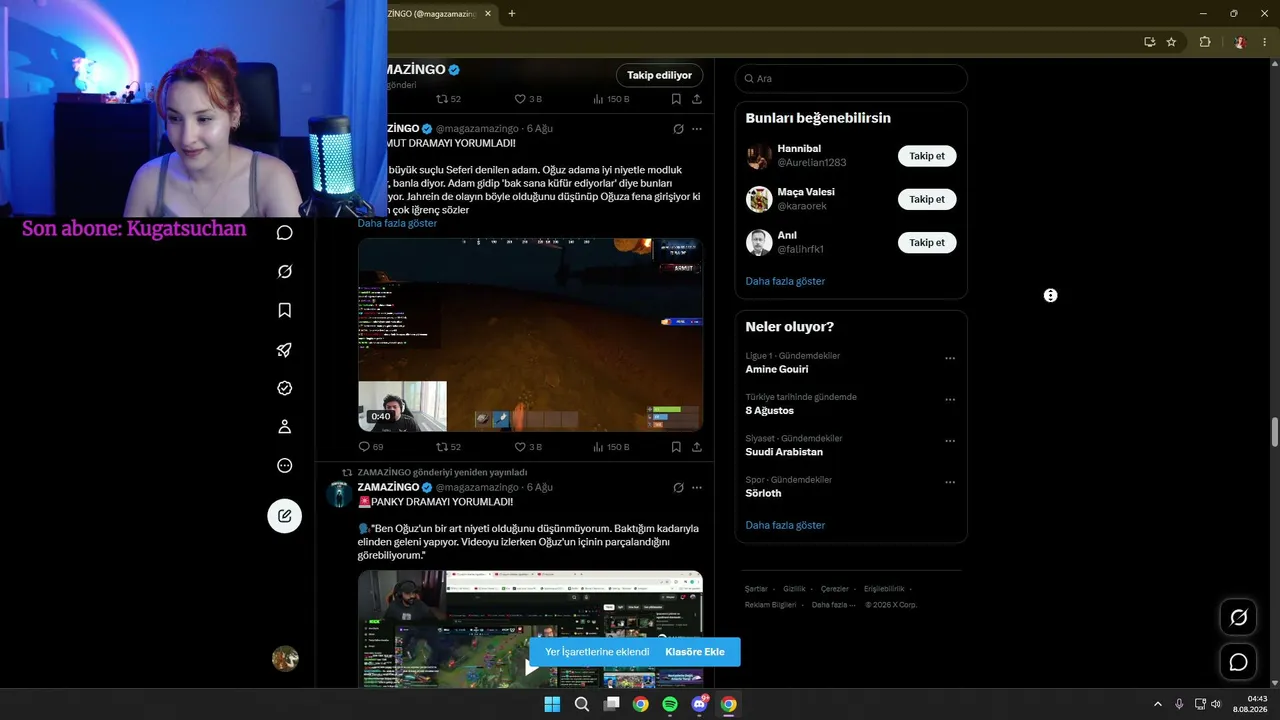The height and width of the screenshot is (720, 1280).
Task: Open the Şartlar footer link
Action: point(756,589)
